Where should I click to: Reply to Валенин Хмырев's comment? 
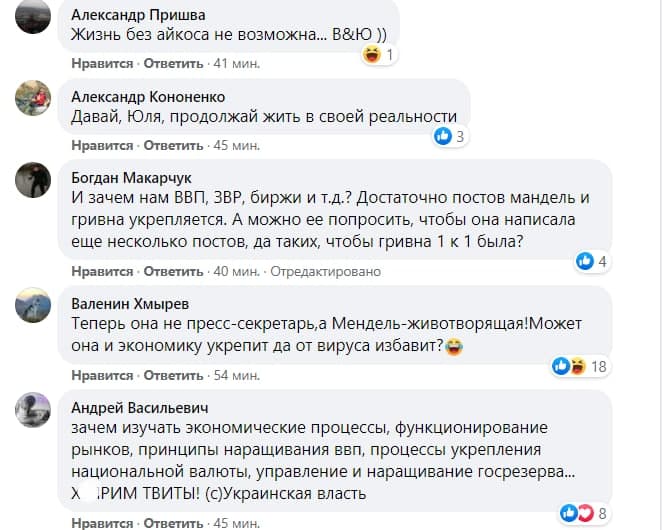174,376
